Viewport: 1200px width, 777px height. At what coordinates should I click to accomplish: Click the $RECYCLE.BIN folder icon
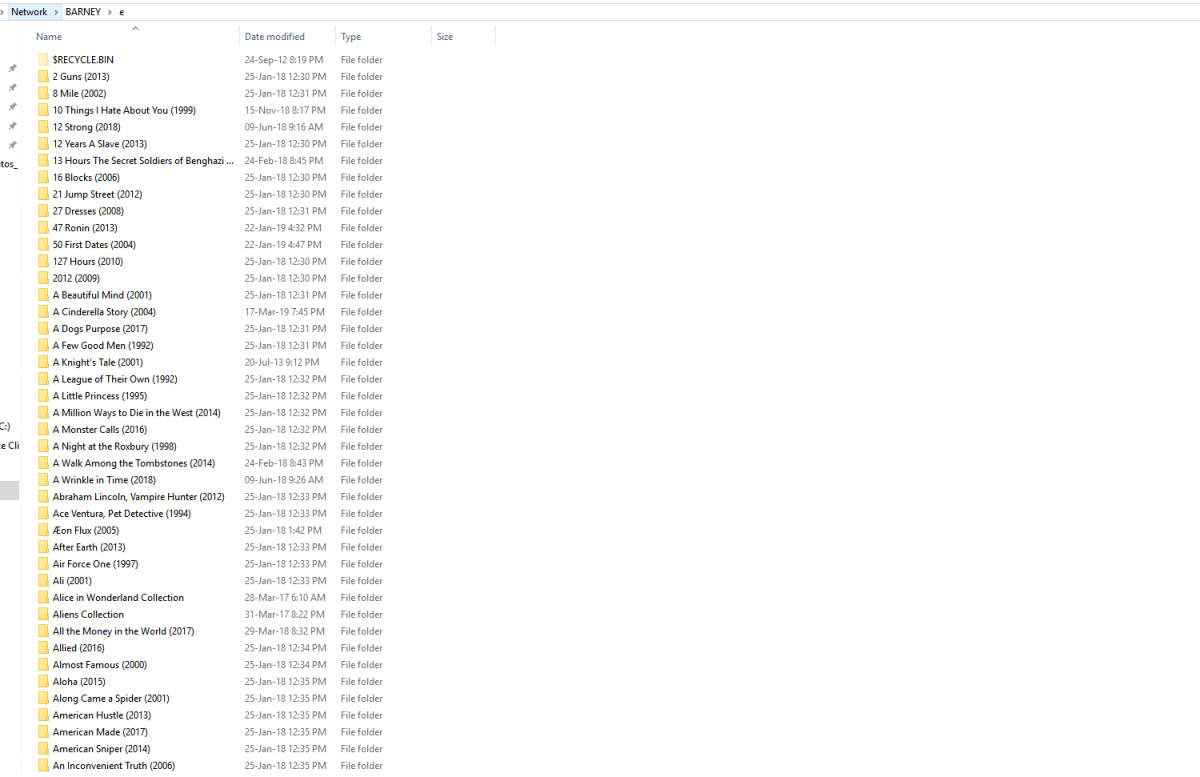[43, 60]
